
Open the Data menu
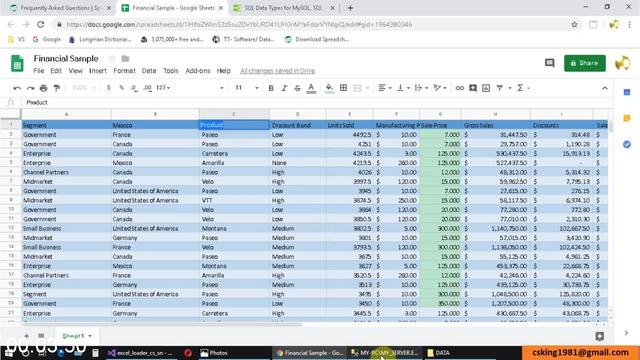(149, 71)
